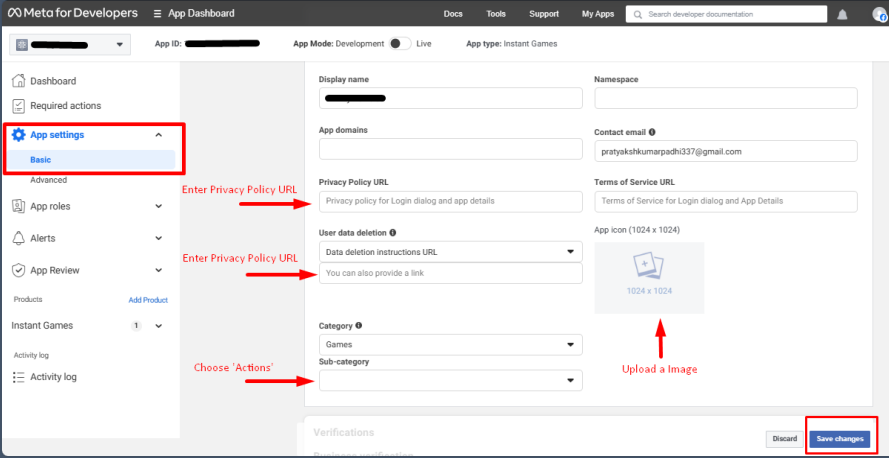
Task: Expand the App Review section
Action: coord(159,270)
